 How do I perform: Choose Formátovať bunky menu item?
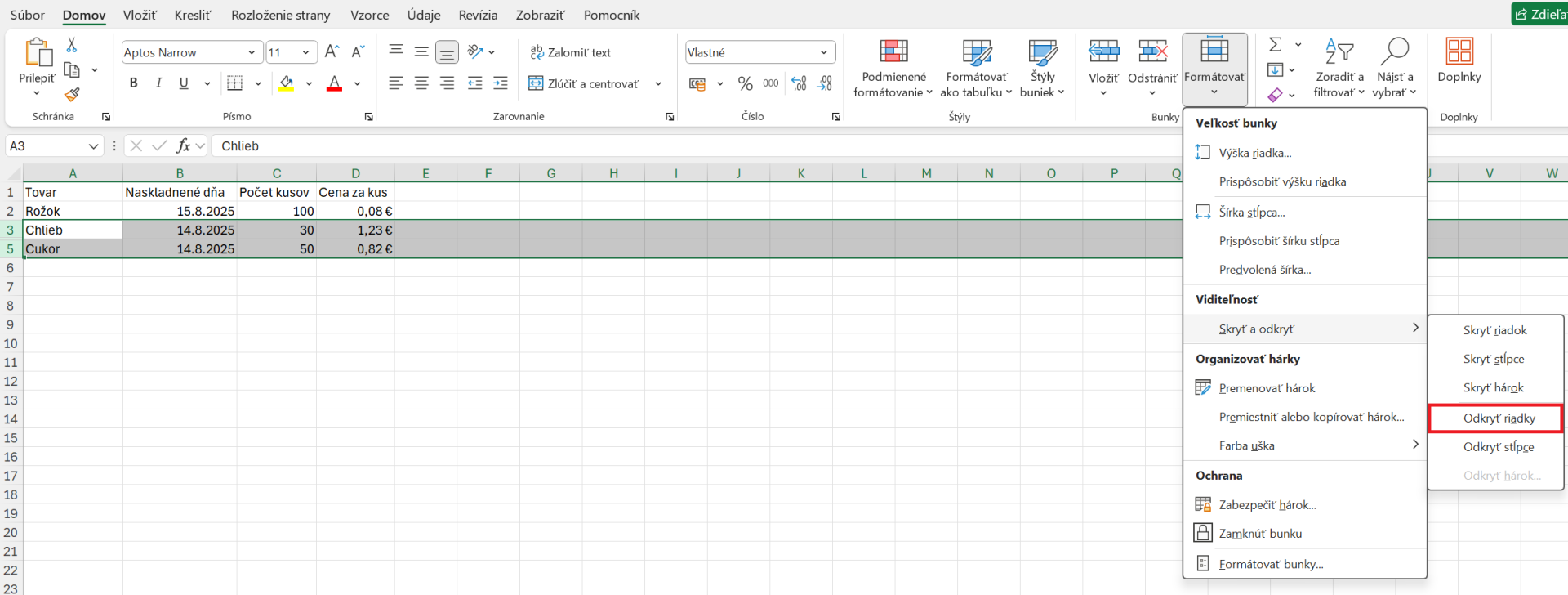point(1305,564)
